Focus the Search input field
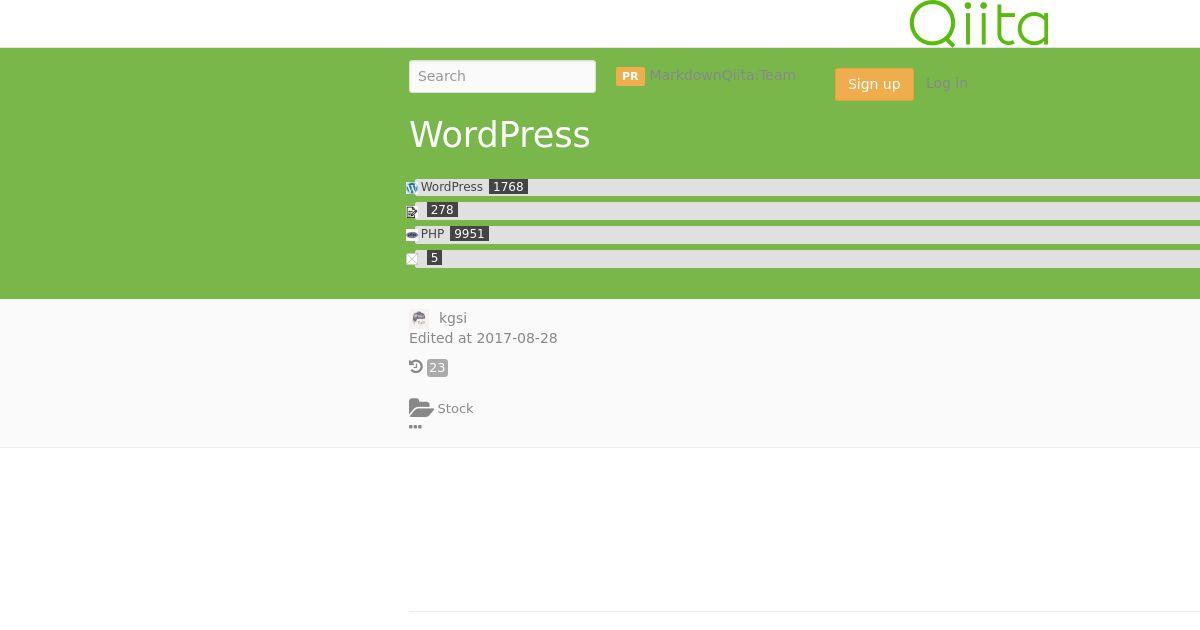This screenshot has height=630, width=1200. tap(502, 76)
